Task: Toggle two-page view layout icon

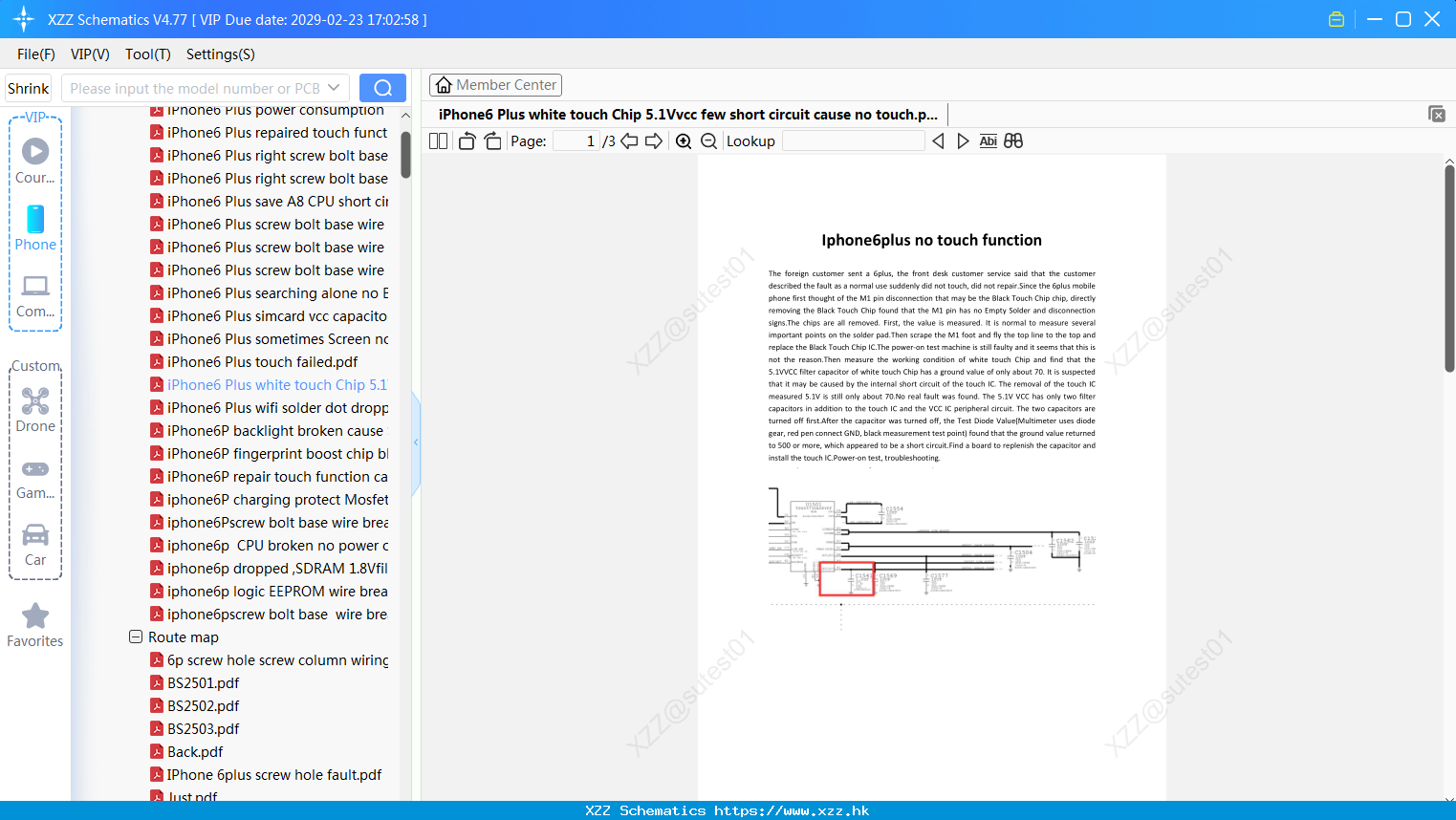Action: click(x=439, y=141)
